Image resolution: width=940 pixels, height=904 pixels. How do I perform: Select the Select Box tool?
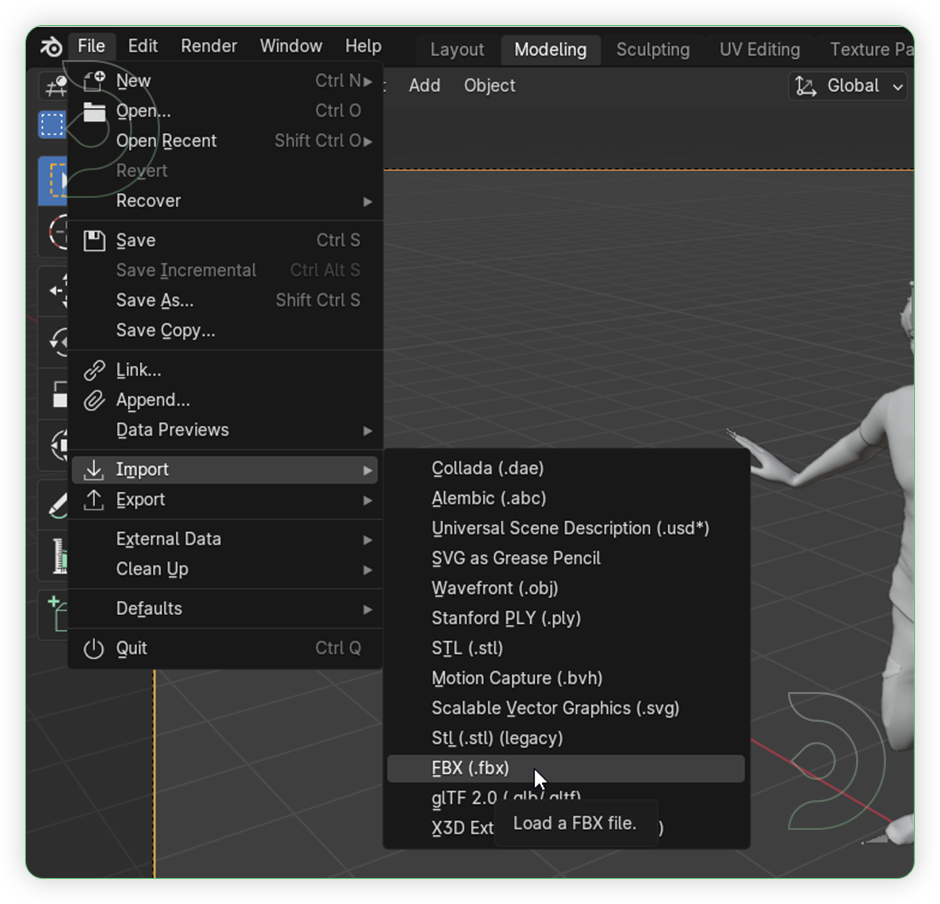pyautogui.click(x=52, y=122)
